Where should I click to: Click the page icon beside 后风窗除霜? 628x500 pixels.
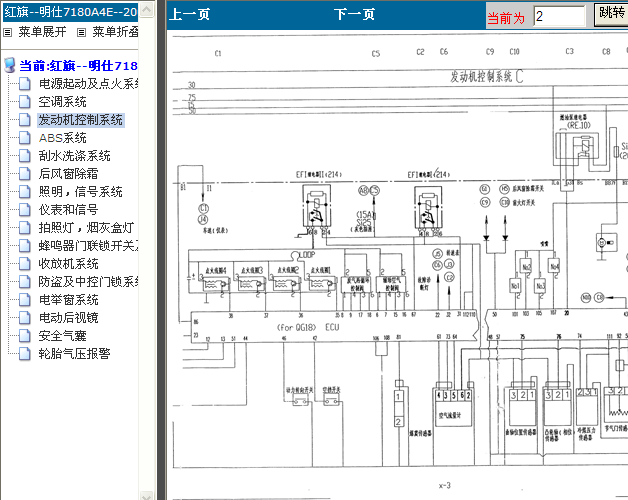pyautogui.click(x=25, y=173)
